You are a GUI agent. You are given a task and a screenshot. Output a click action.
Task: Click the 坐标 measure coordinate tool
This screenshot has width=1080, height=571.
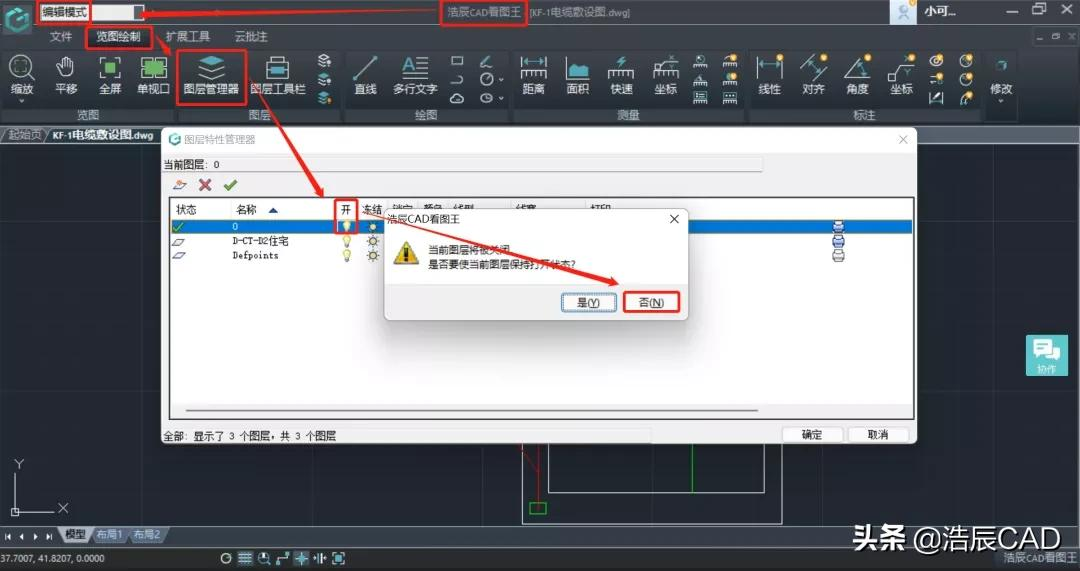coord(665,74)
